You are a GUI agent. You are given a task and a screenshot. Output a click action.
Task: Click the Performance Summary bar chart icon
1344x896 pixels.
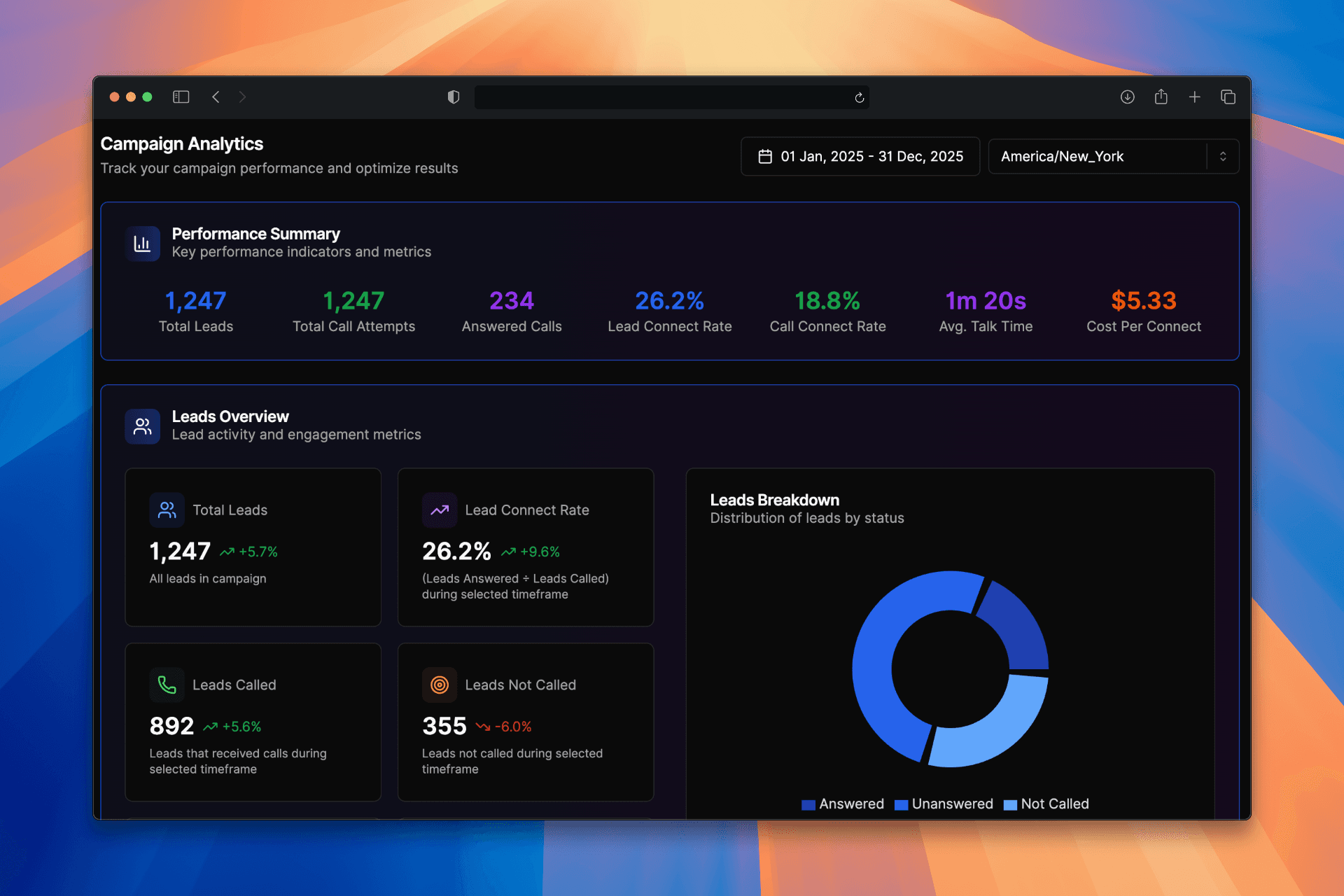[x=143, y=243]
